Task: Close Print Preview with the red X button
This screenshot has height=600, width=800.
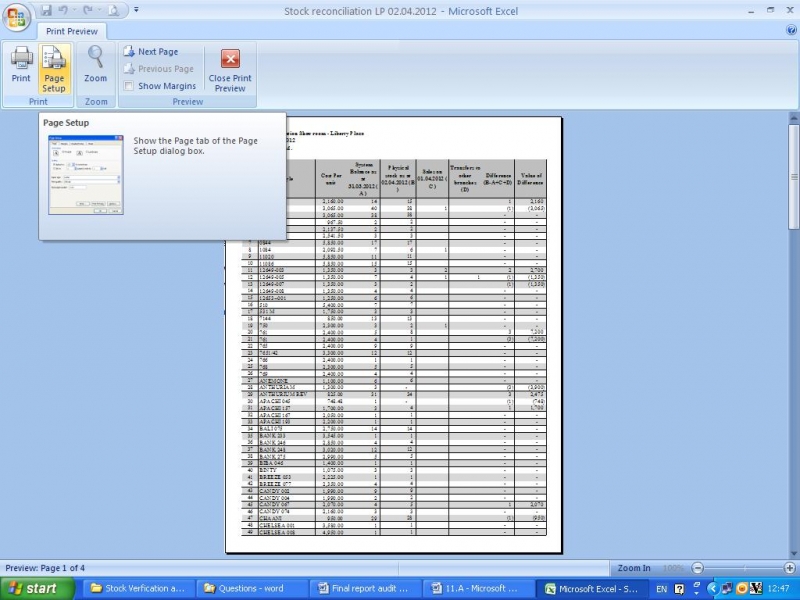Action: coord(230,68)
